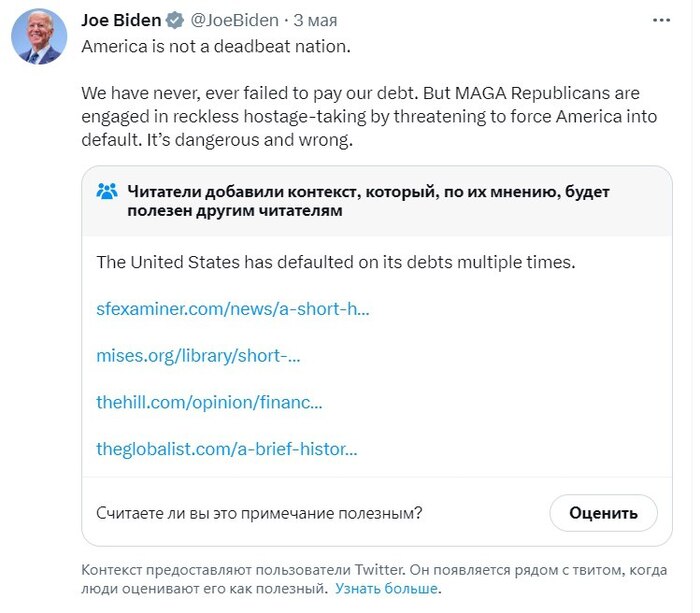
Task: Follow the thehill.com opinion link
Action: [x=209, y=402]
